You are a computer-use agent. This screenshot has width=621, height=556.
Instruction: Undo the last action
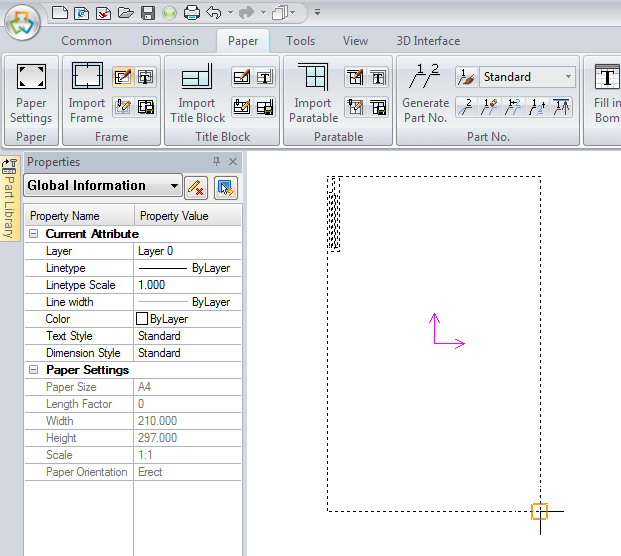click(x=214, y=13)
